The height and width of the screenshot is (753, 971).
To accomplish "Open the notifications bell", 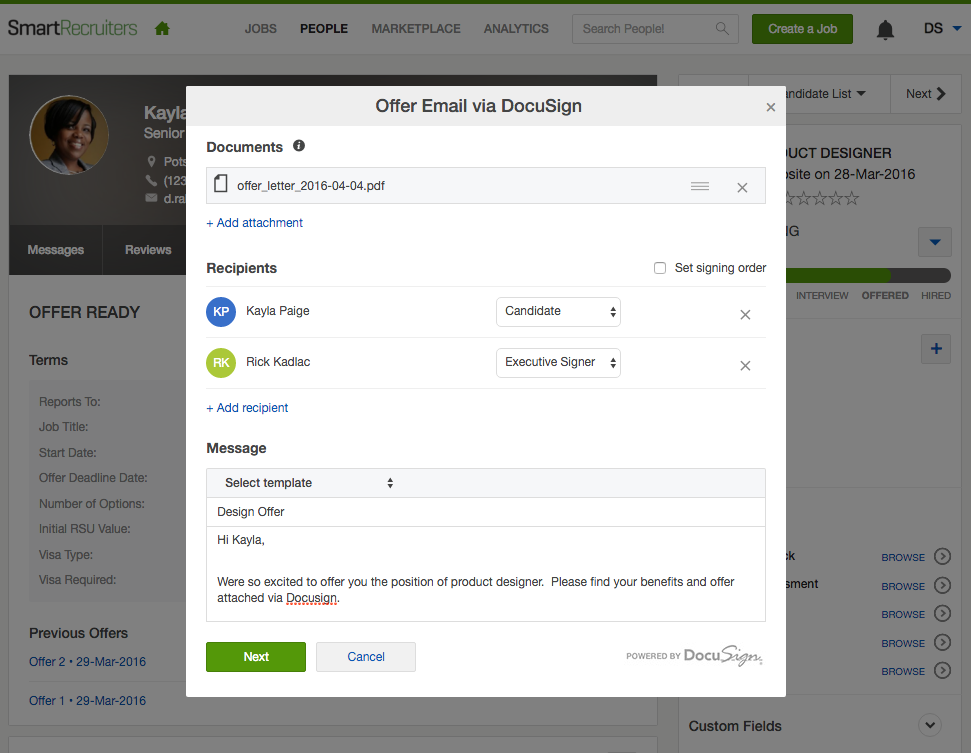I will tap(885, 30).
